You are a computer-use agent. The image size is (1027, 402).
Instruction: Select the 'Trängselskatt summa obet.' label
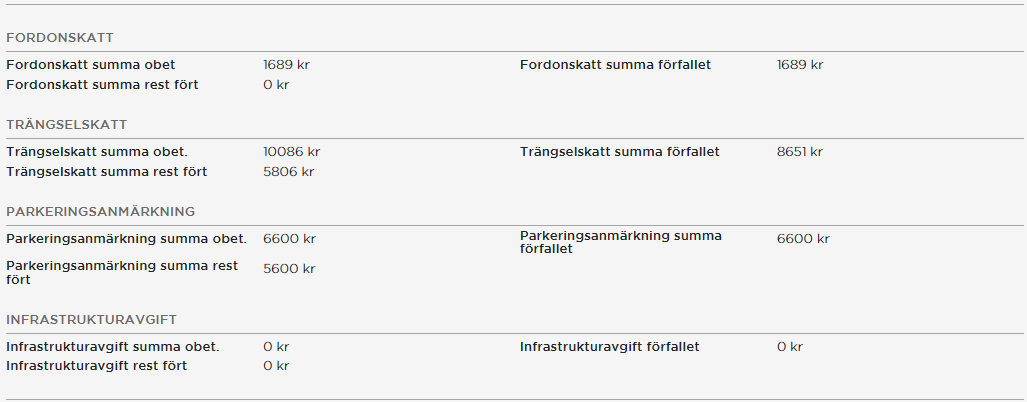pos(97,152)
